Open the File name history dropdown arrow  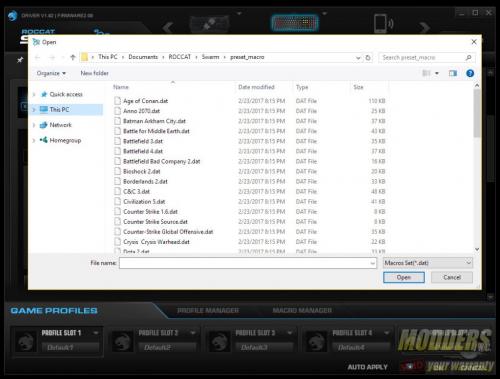coord(372,263)
